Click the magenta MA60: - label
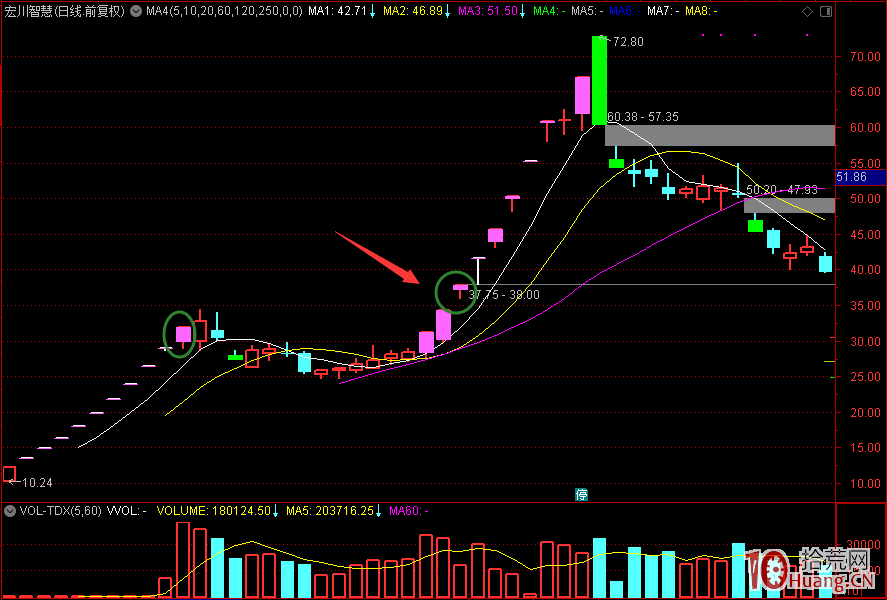 coord(409,511)
